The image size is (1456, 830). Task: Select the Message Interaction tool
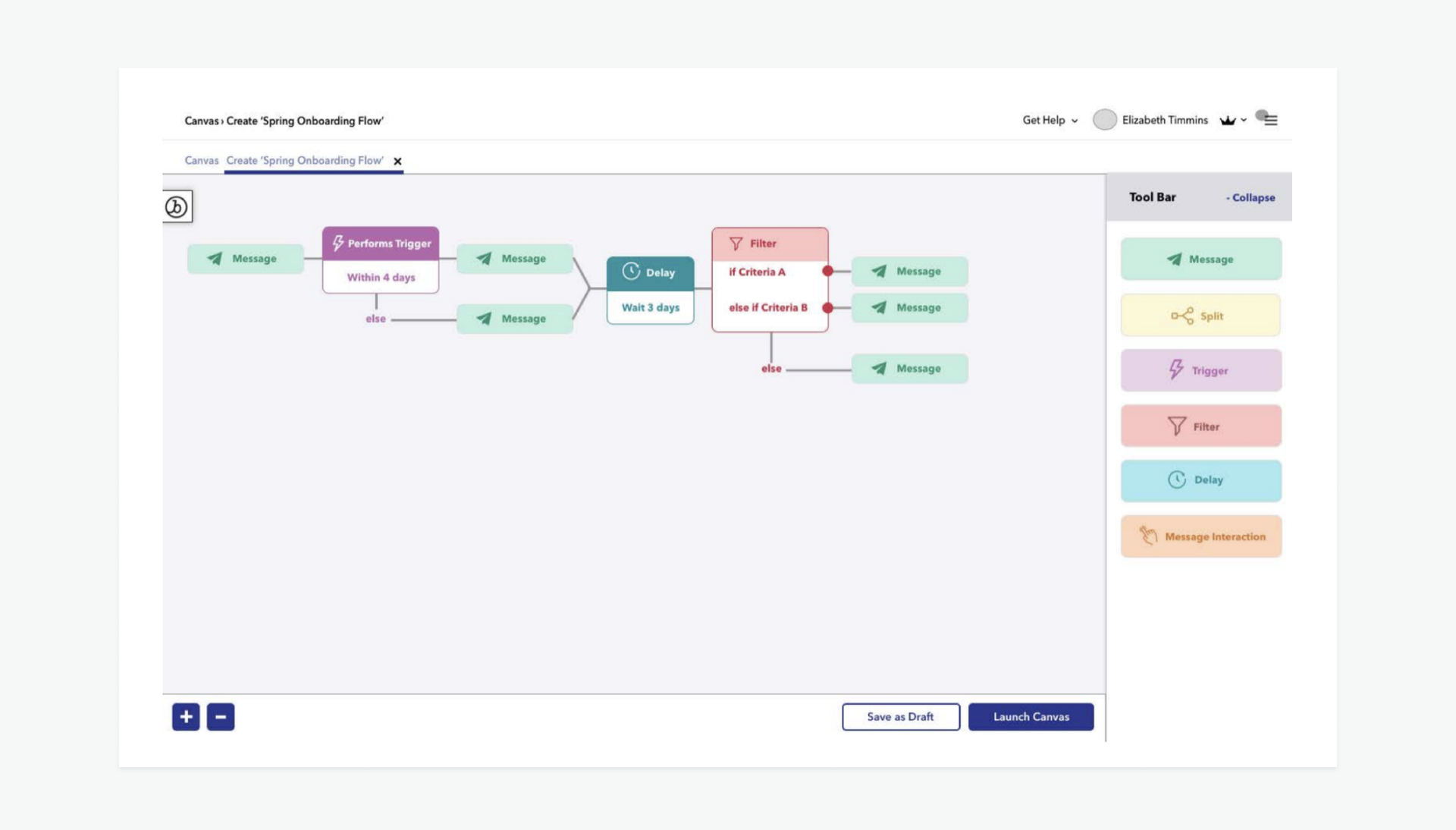coord(1200,536)
